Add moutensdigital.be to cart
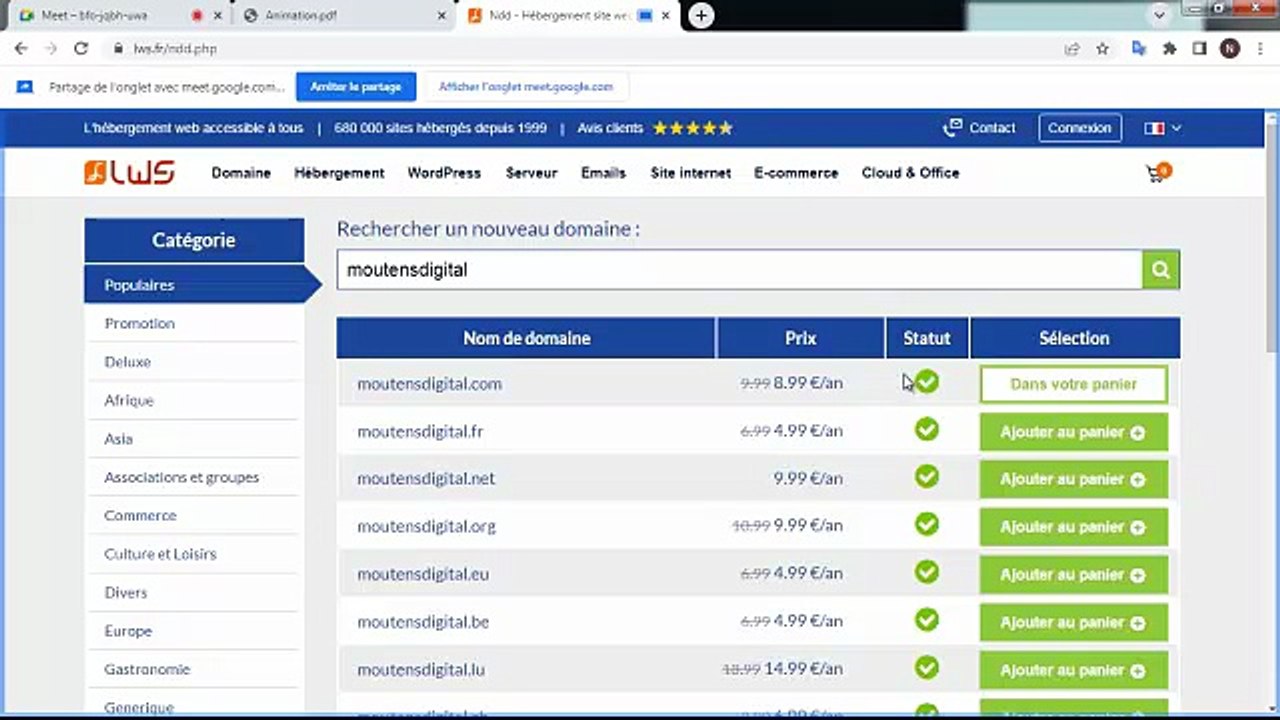The height and width of the screenshot is (720, 1280). 1073,622
